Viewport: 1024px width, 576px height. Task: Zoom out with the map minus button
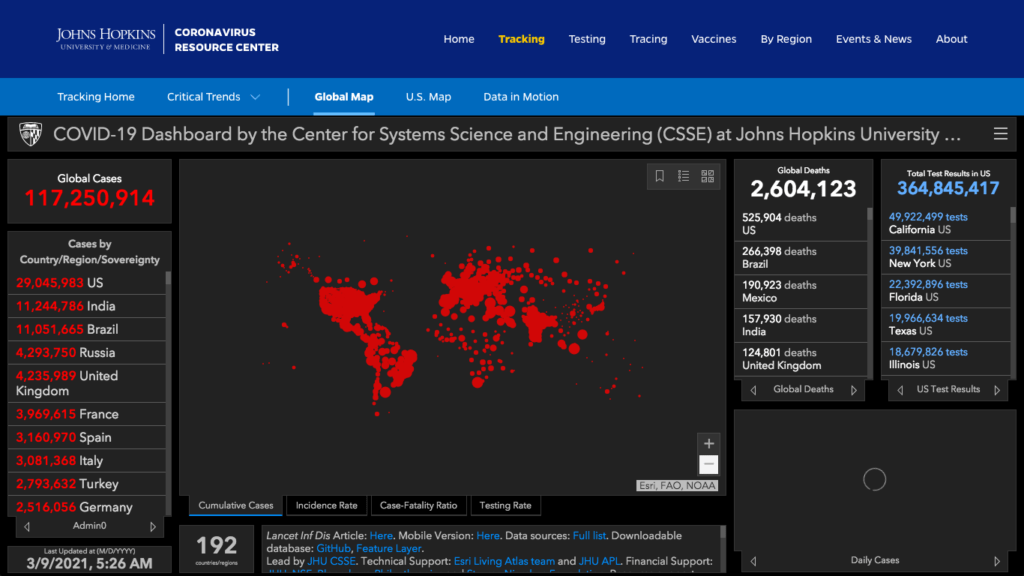click(709, 464)
